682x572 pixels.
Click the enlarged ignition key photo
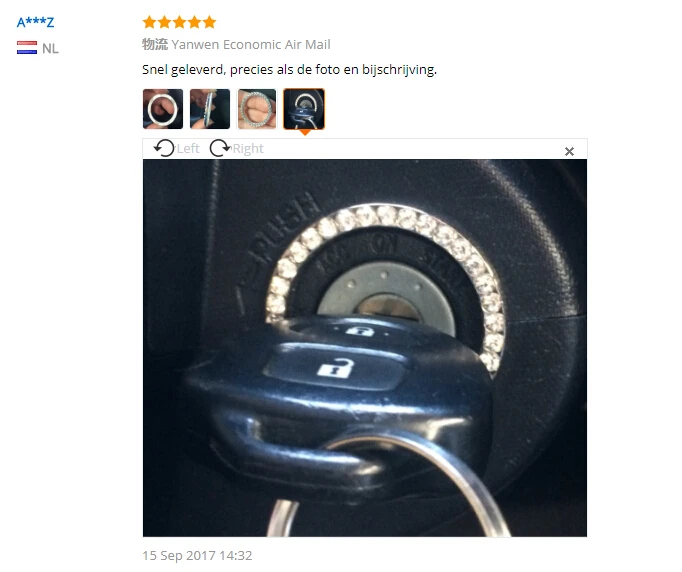coord(364,348)
